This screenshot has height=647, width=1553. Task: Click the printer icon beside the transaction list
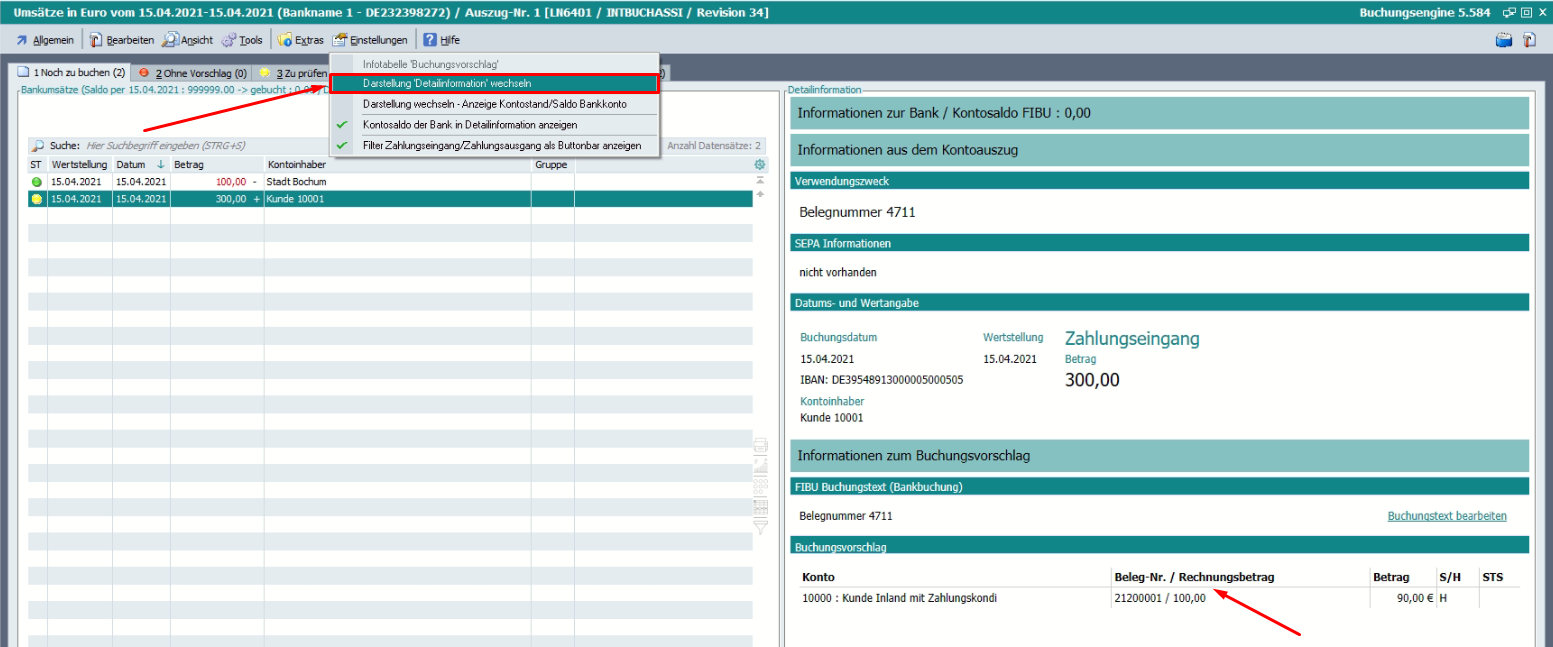tap(760, 446)
